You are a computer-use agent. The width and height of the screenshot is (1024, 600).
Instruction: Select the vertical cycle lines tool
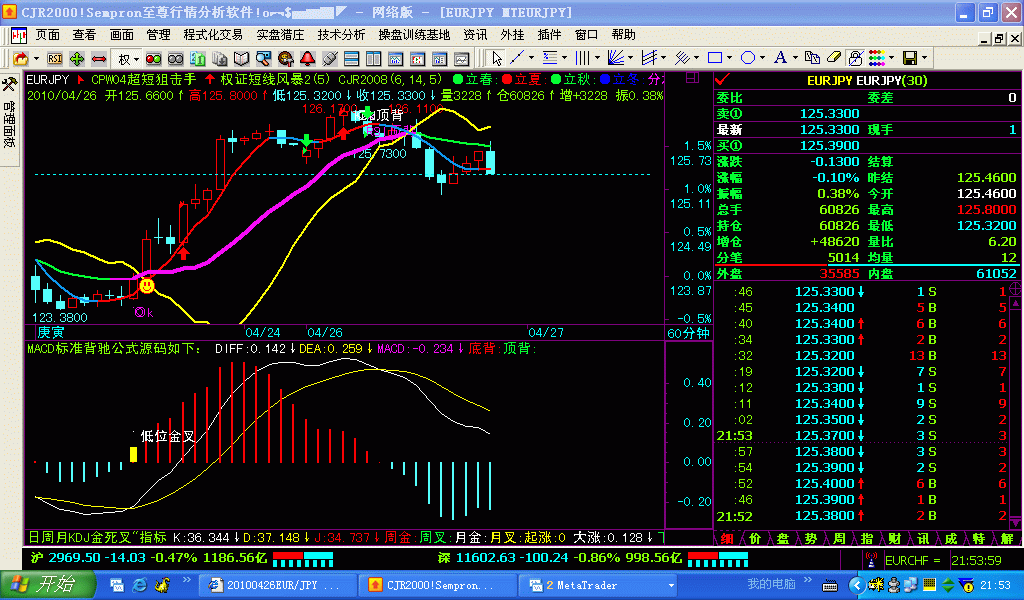coord(583,58)
